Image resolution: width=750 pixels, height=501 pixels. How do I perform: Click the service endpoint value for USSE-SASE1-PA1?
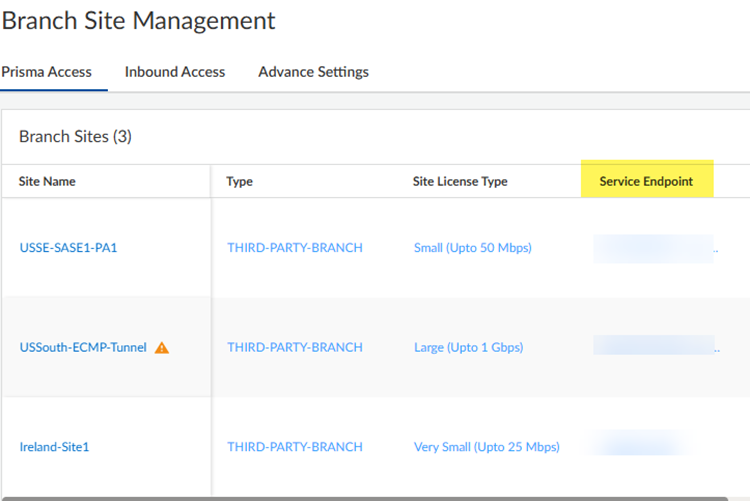click(x=654, y=248)
